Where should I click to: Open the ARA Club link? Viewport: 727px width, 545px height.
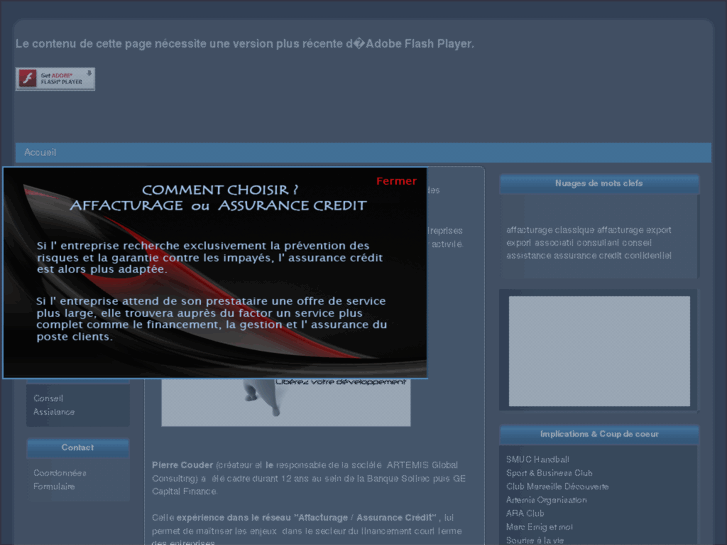[x=525, y=513]
